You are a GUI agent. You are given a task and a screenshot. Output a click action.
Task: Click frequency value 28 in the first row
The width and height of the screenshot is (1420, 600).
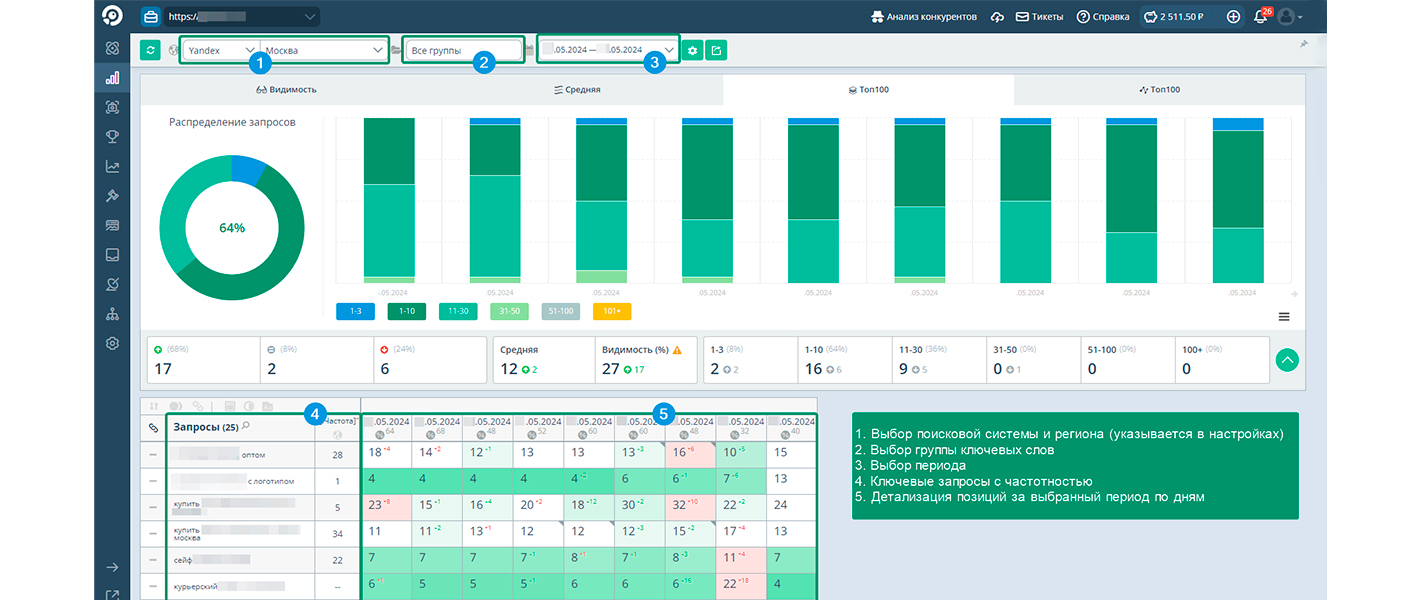(337, 455)
